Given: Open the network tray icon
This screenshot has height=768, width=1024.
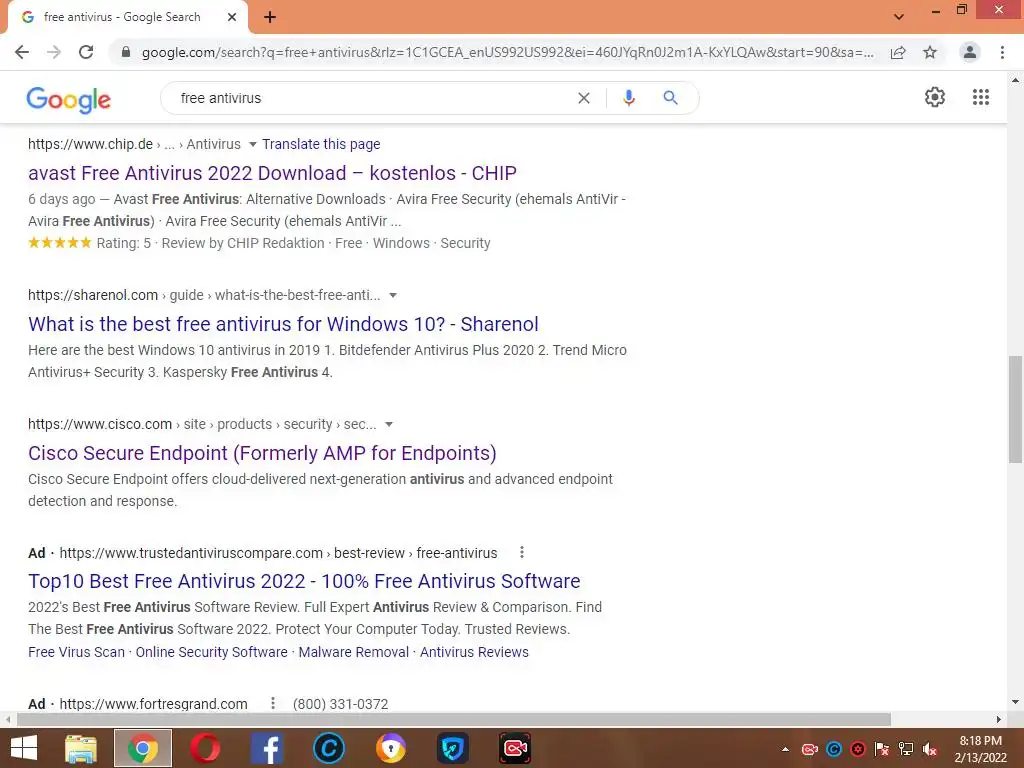Looking at the screenshot, I should coord(906,749).
